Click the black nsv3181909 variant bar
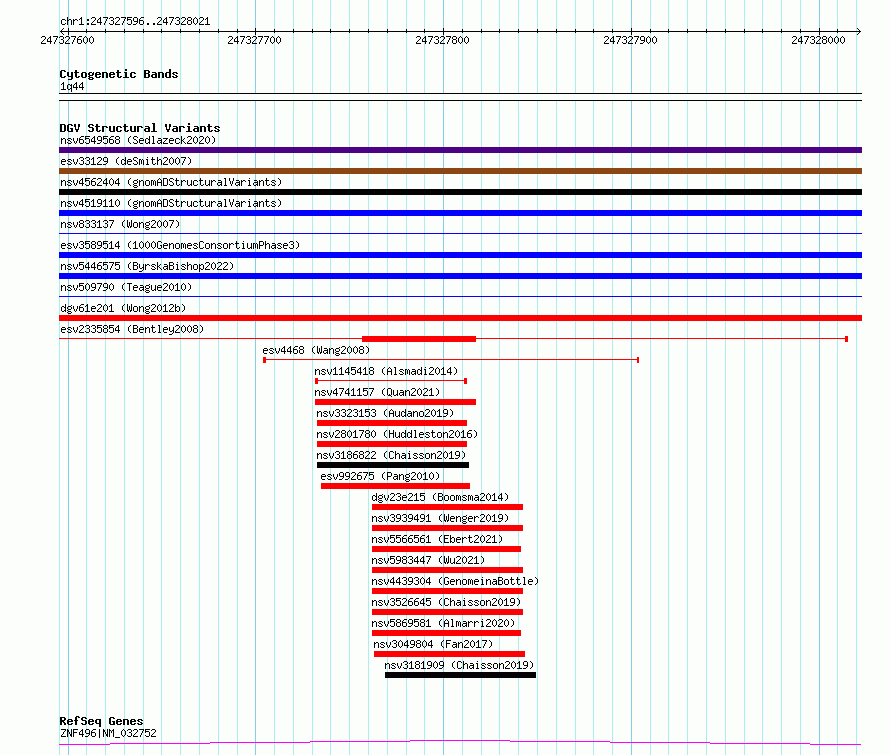Screen dimensions: 890x755 point(460,675)
